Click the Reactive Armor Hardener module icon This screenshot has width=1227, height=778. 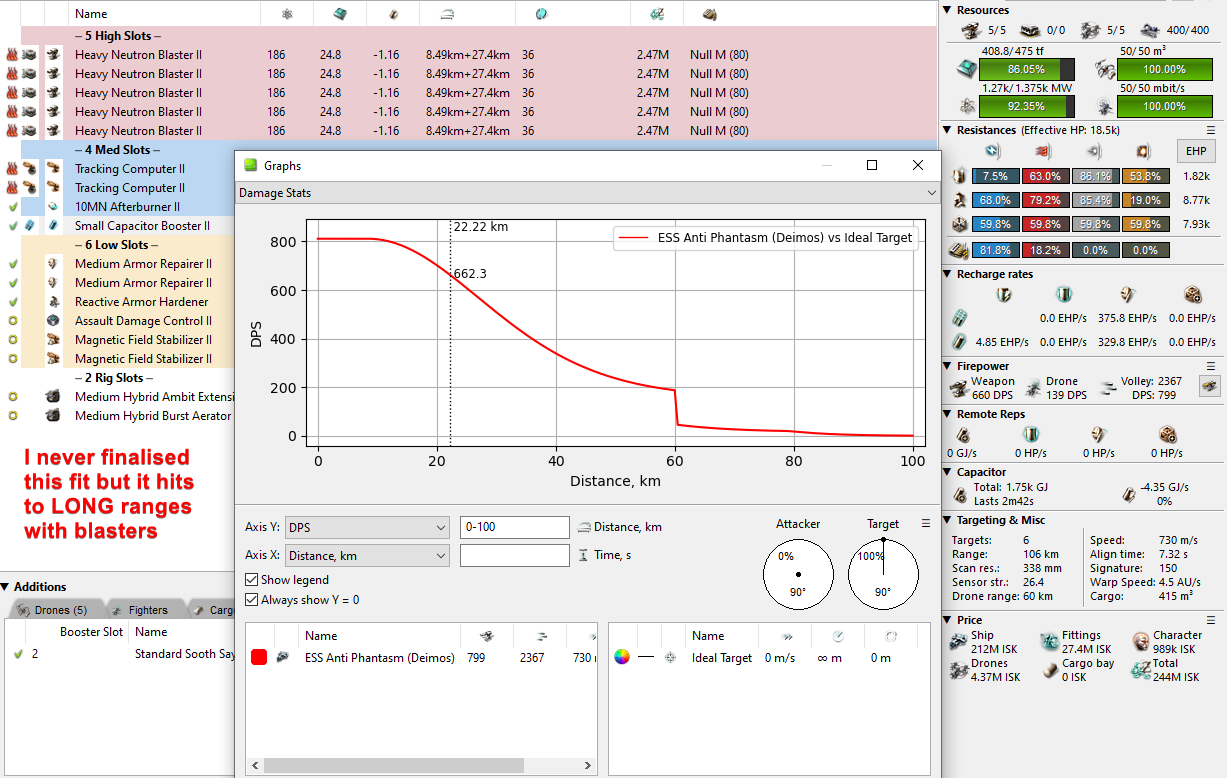tap(53, 302)
